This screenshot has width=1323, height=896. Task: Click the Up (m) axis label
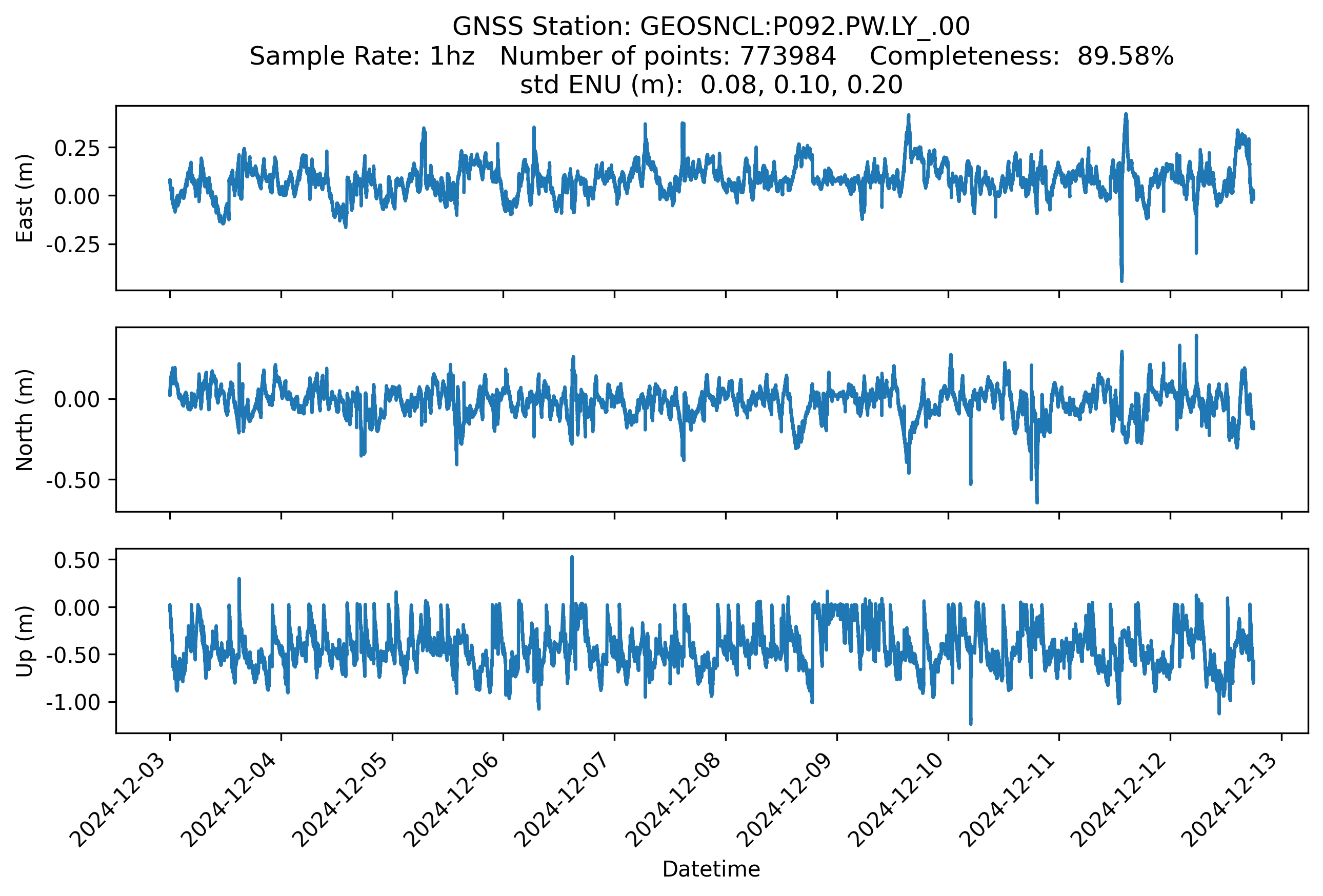(x=24, y=641)
